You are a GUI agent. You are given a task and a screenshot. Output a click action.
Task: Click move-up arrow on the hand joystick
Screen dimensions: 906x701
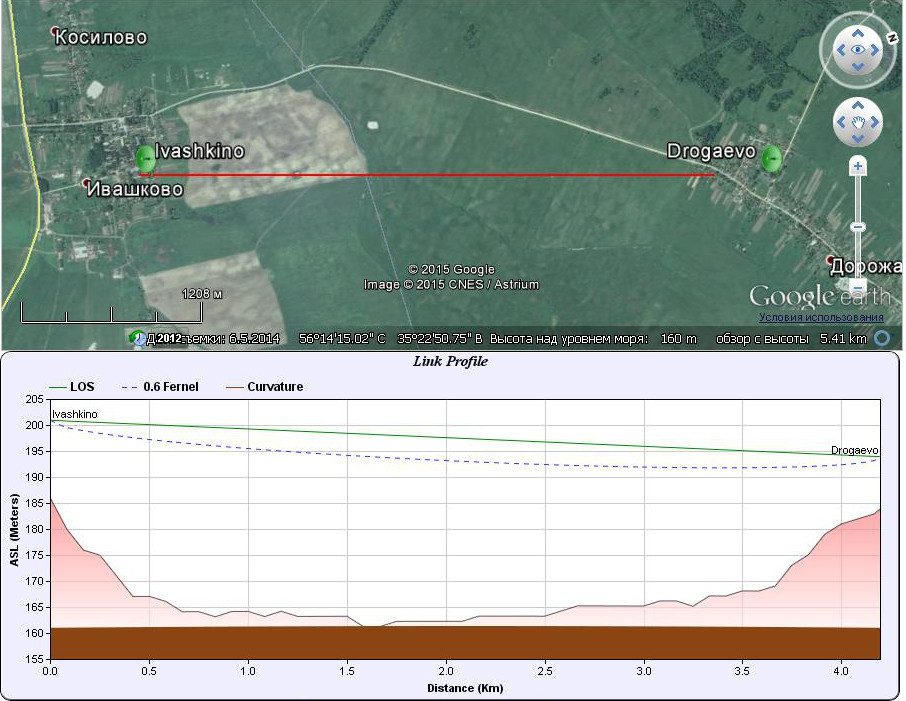pos(858,106)
